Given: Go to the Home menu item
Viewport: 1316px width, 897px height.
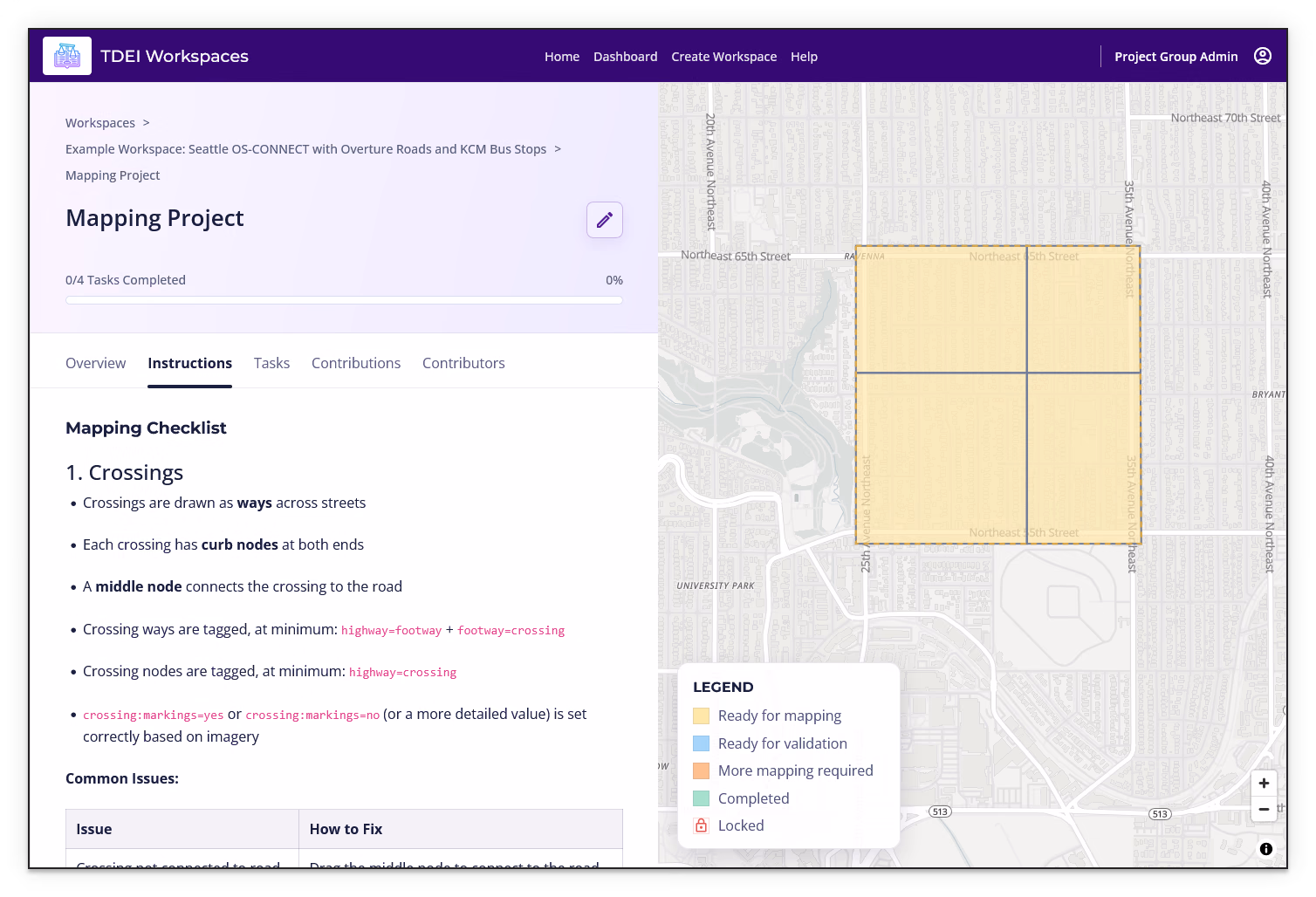Looking at the screenshot, I should click(x=562, y=57).
